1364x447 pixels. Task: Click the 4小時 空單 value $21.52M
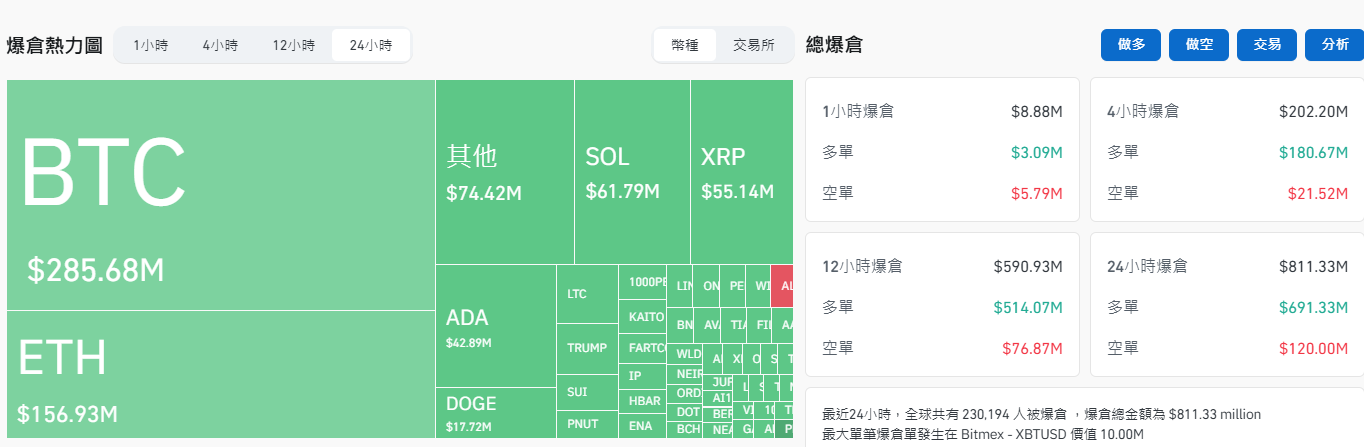pos(1318,194)
